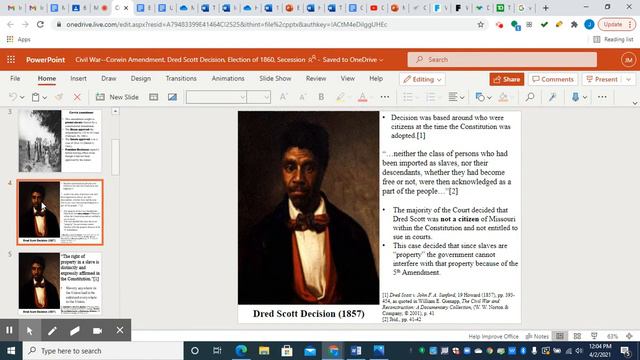
Task: Toggle the Notes pane in status bar
Action: [x=537, y=336]
